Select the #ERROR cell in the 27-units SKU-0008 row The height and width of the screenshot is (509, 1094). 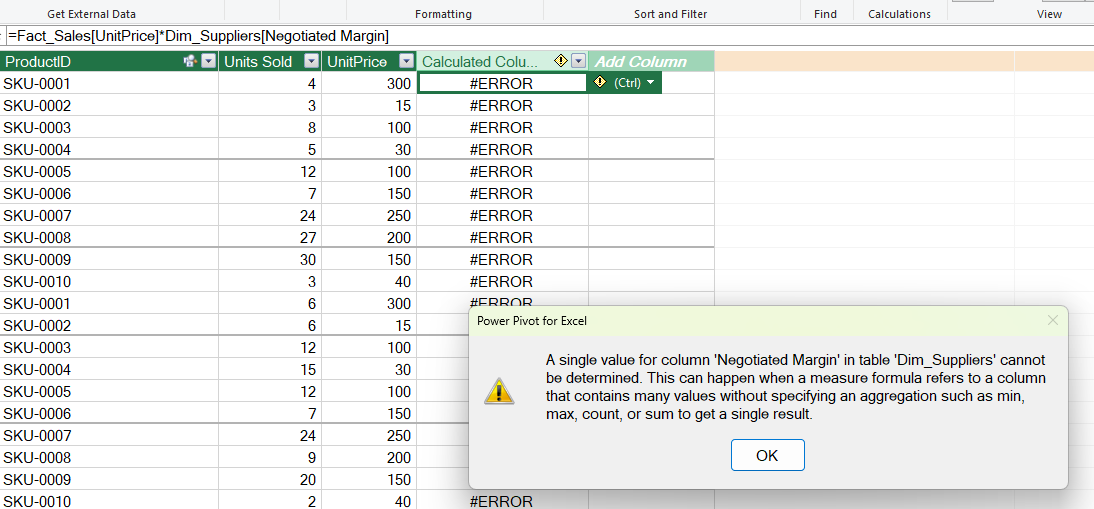coord(502,238)
